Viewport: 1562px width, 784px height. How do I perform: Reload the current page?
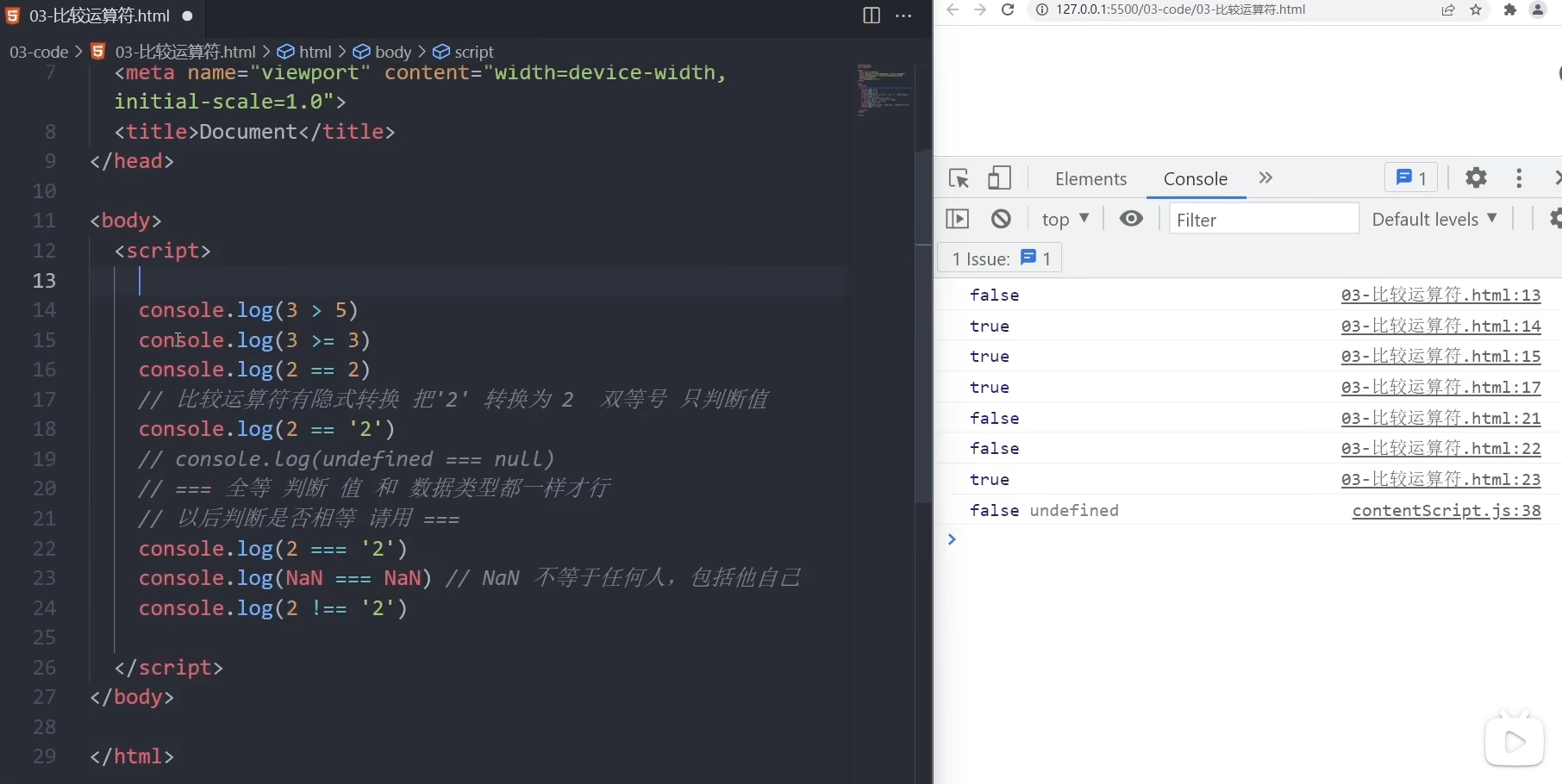coord(1008,10)
